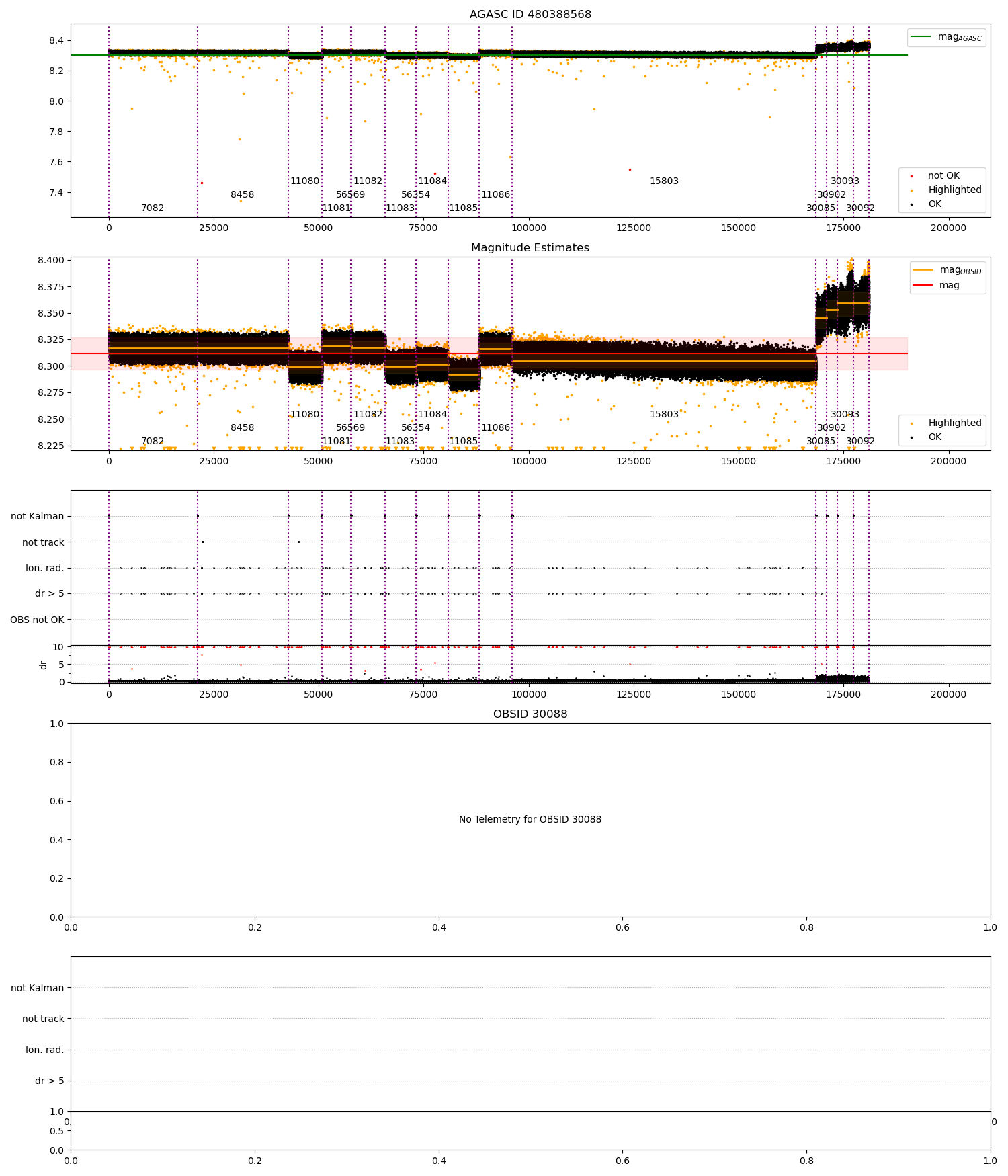Click the 'OBS not OK' axis label
Image resolution: width=1008 pixels, height=1176 pixels.
tap(37, 620)
